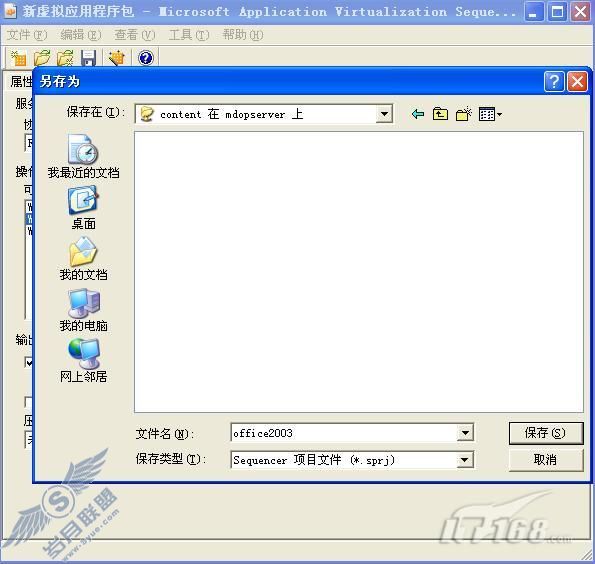Click the Up One Level folder icon
This screenshot has width=595, height=564.
point(440,114)
